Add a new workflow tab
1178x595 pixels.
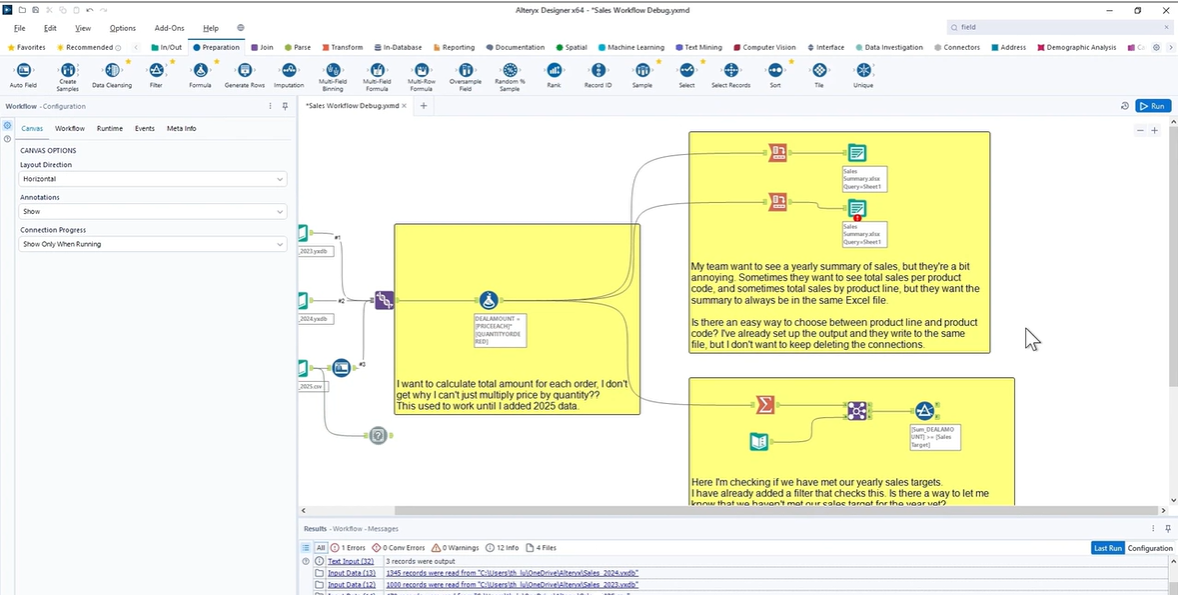point(423,106)
